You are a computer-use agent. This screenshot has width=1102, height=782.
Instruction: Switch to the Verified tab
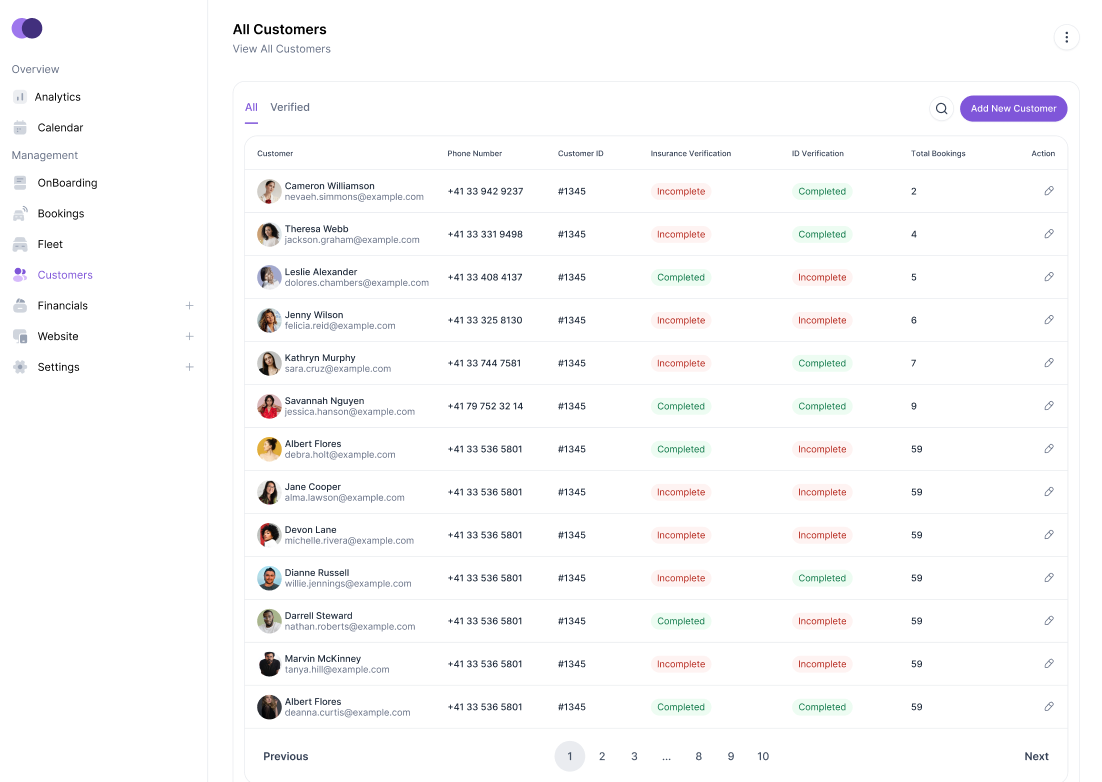[290, 107]
